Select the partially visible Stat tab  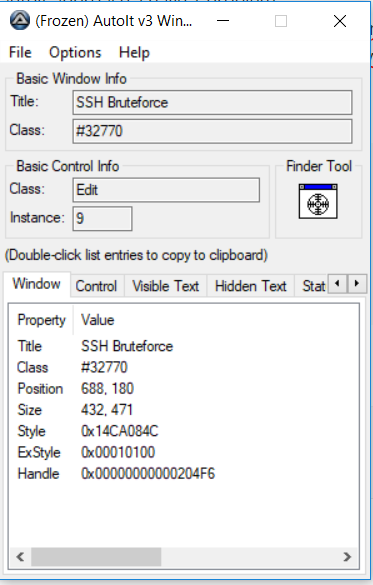(312, 286)
